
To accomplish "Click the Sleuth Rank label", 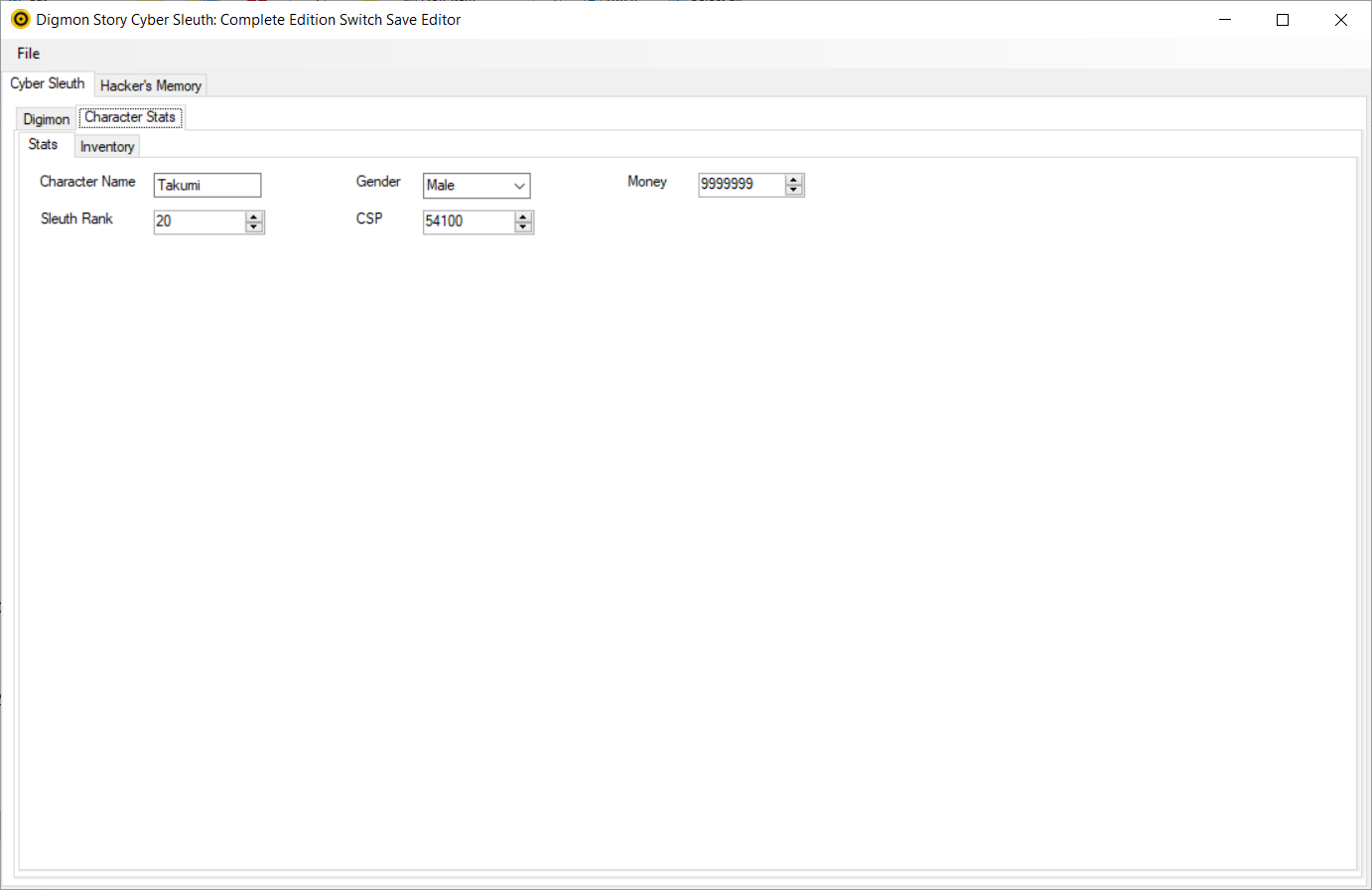I will click(x=76, y=219).
